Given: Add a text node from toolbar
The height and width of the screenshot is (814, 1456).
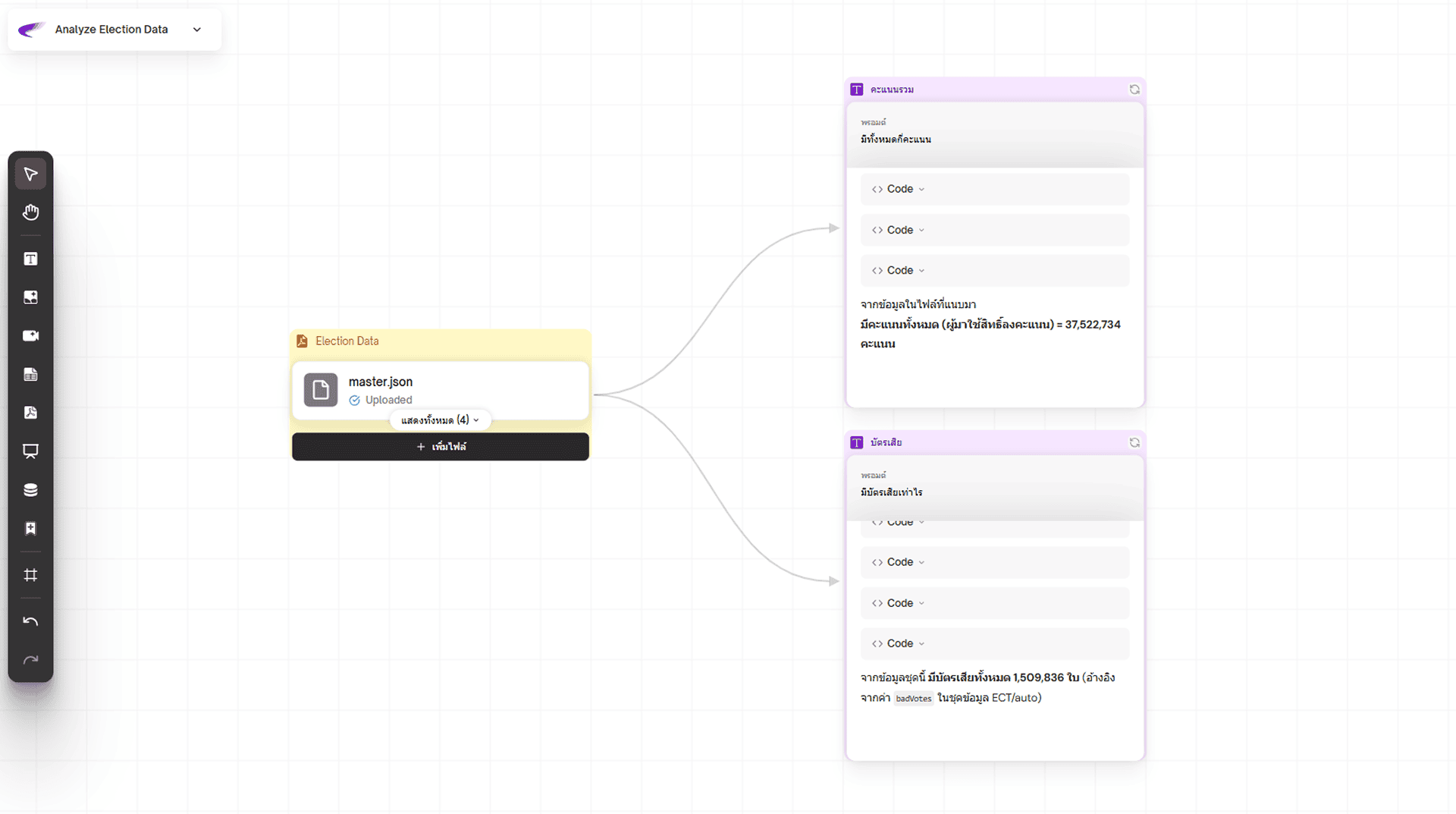Looking at the screenshot, I should click(x=30, y=259).
